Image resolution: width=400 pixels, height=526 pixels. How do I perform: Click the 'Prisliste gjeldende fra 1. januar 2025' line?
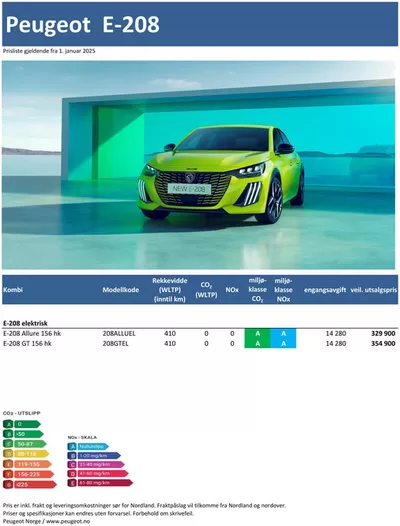point(49,51)
